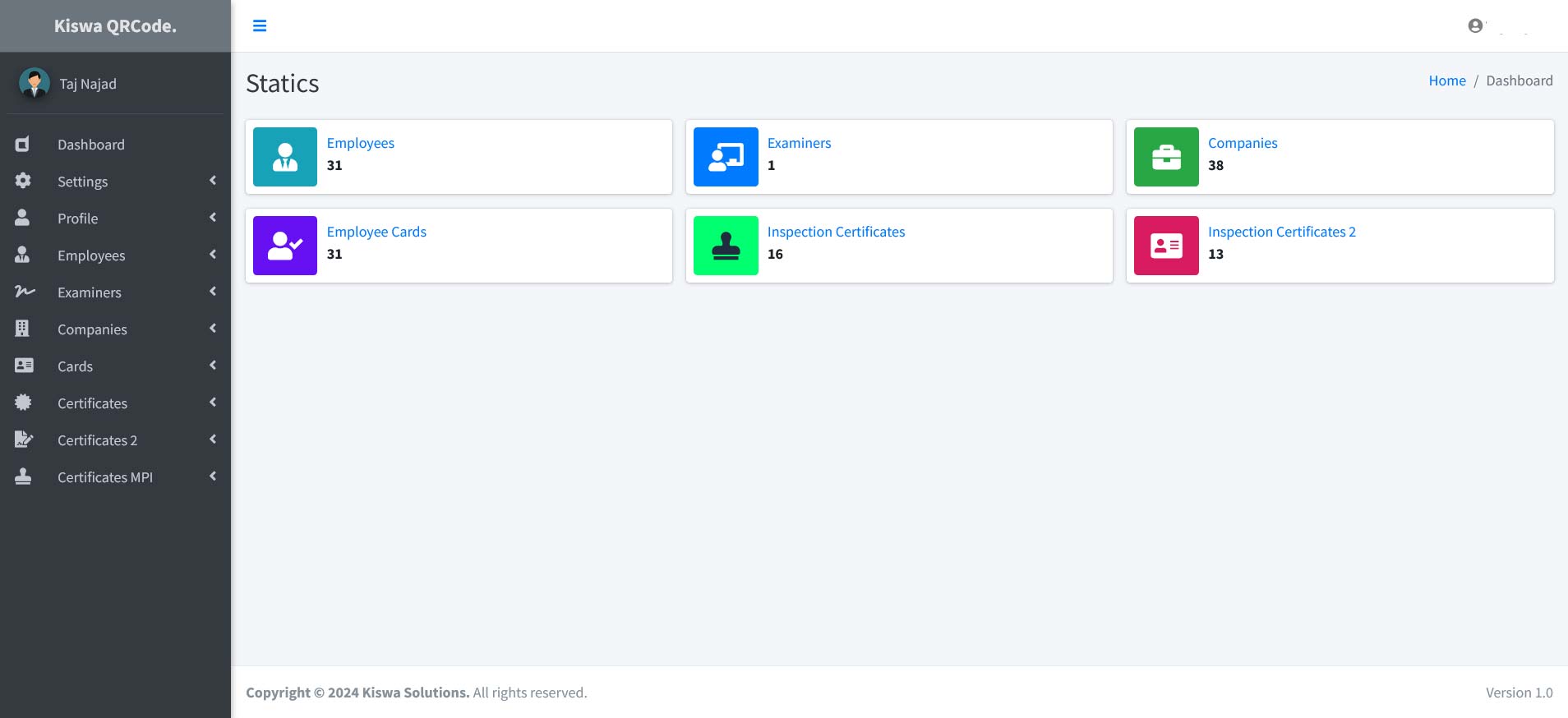Click the green Companies briefcase icon
Image resolution: width=1568 pixels, height=718 pixels.
click(1166, 157)
